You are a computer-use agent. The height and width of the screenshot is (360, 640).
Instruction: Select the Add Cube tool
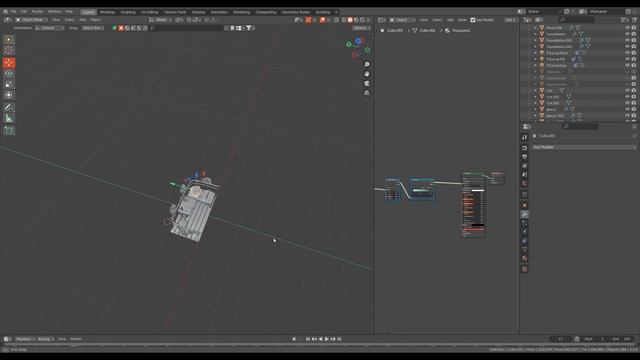click(9, 131)
